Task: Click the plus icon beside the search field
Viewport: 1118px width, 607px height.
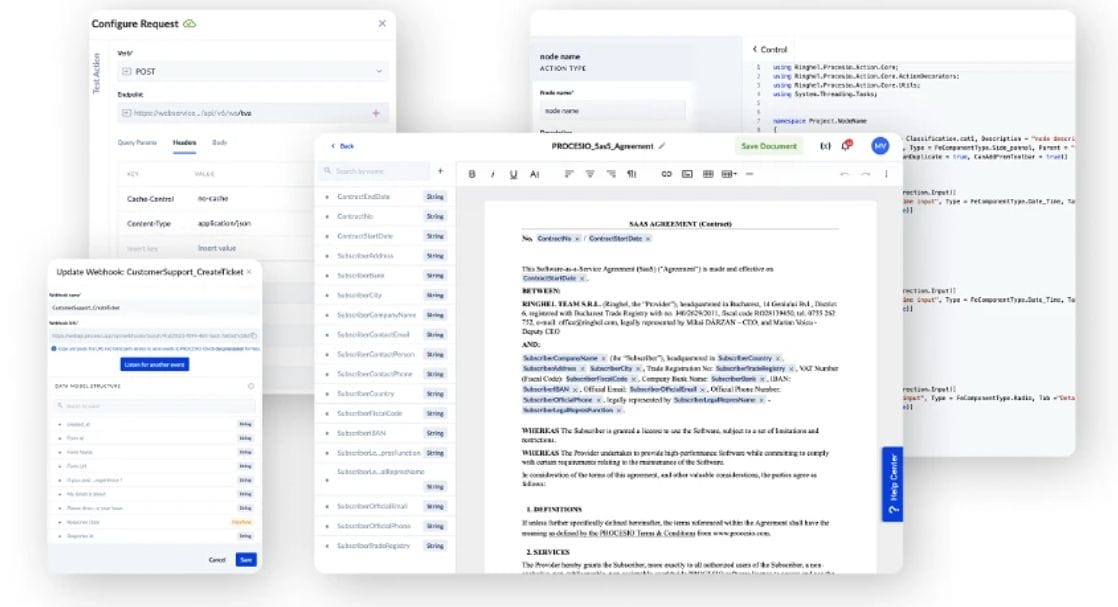Action: [440, 171]
